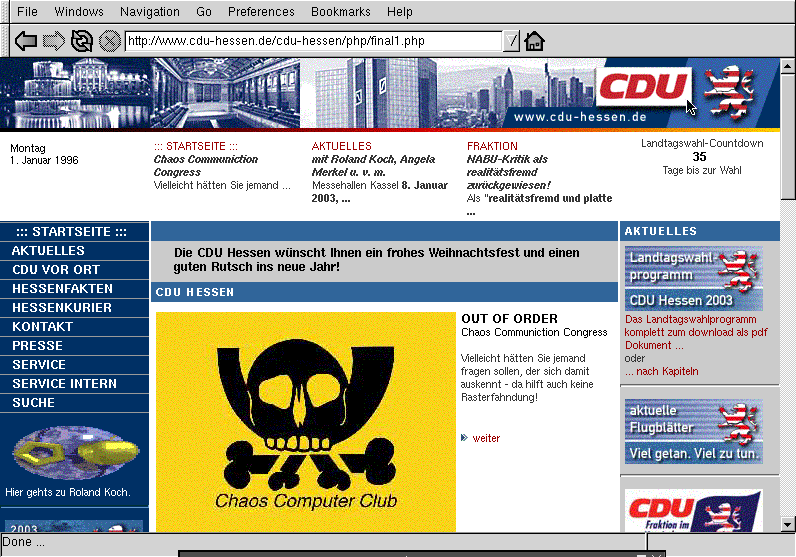Click the 'Landtagswahl-Countdown' text
Screen dimensions: 796x557
(702, 143)
